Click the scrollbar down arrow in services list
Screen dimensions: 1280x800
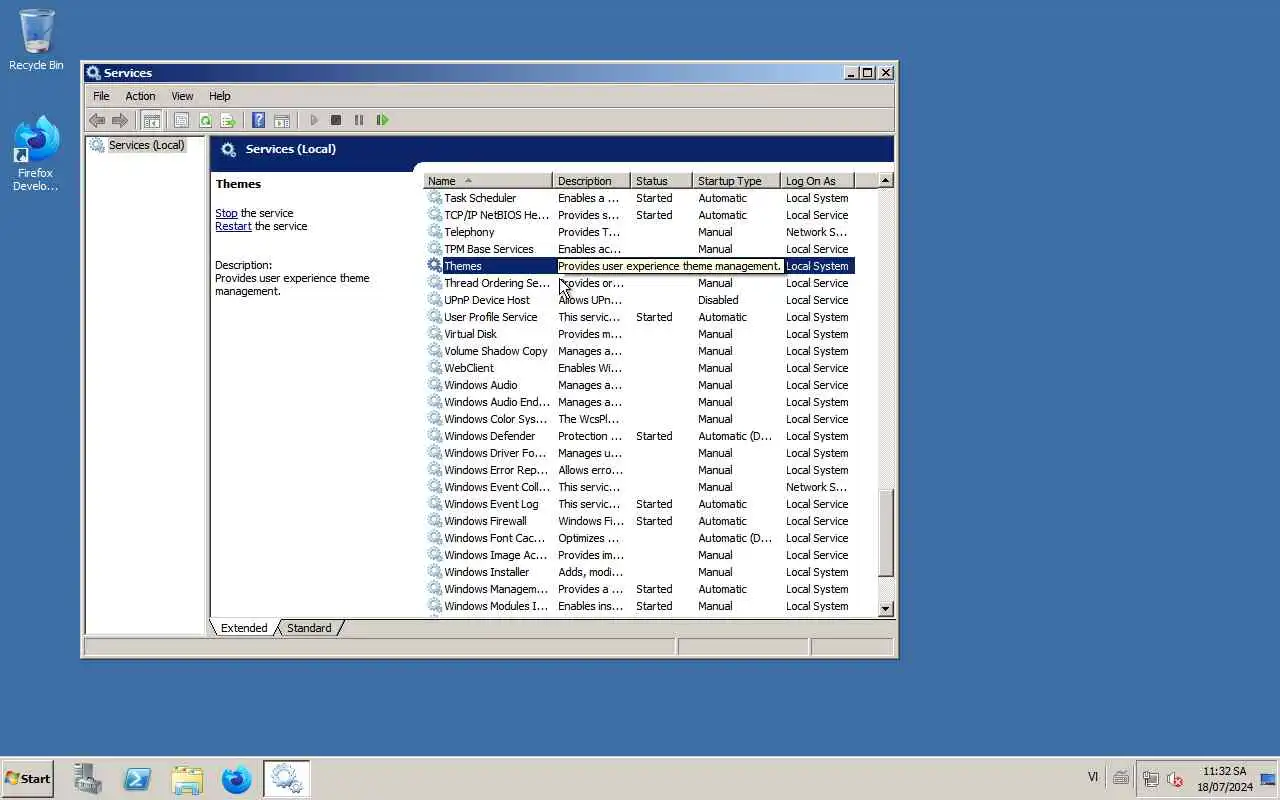click(x=885, y=609)
